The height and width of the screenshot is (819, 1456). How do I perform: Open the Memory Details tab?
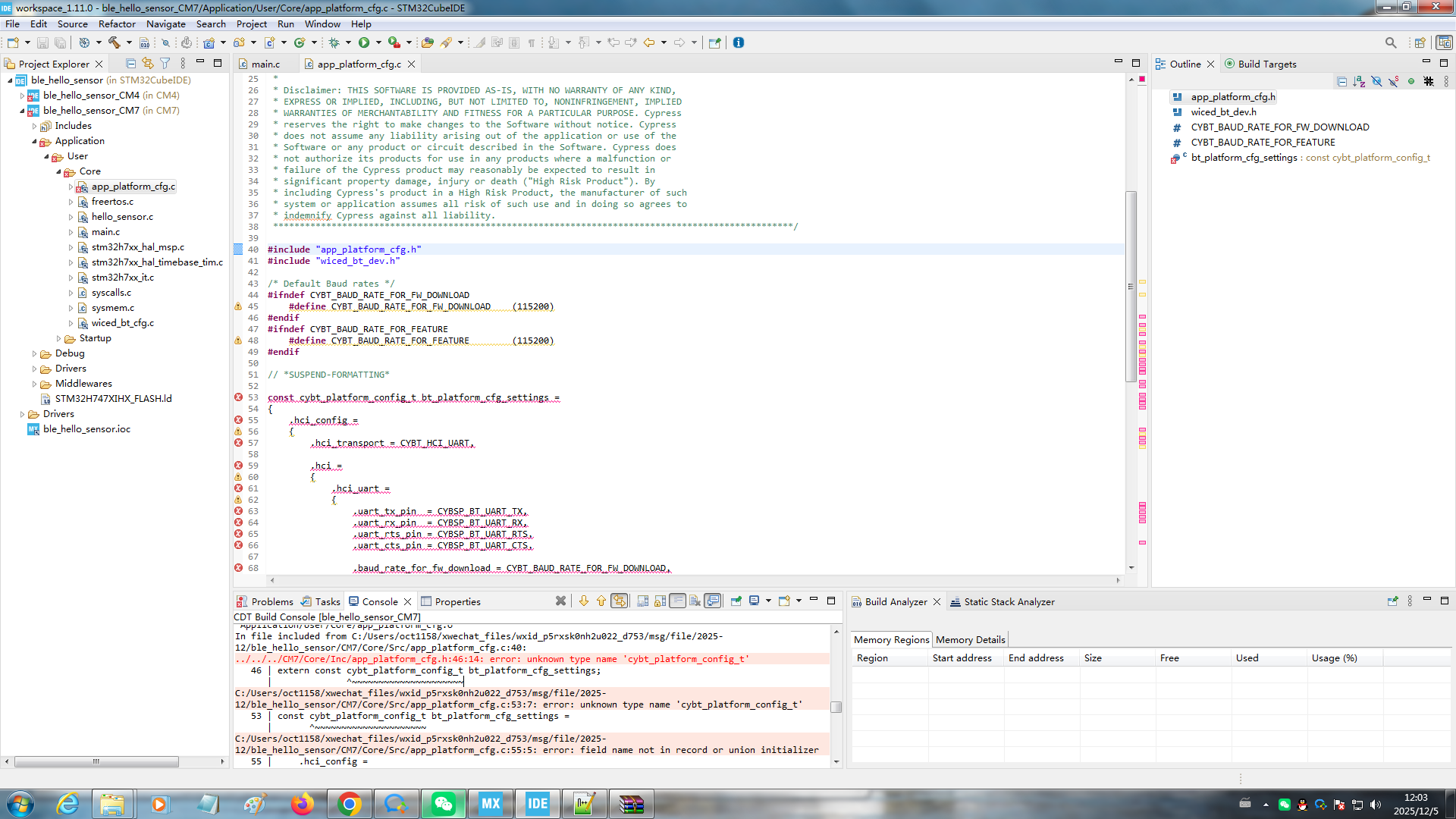pyautogui.click(x=970, y=639)
